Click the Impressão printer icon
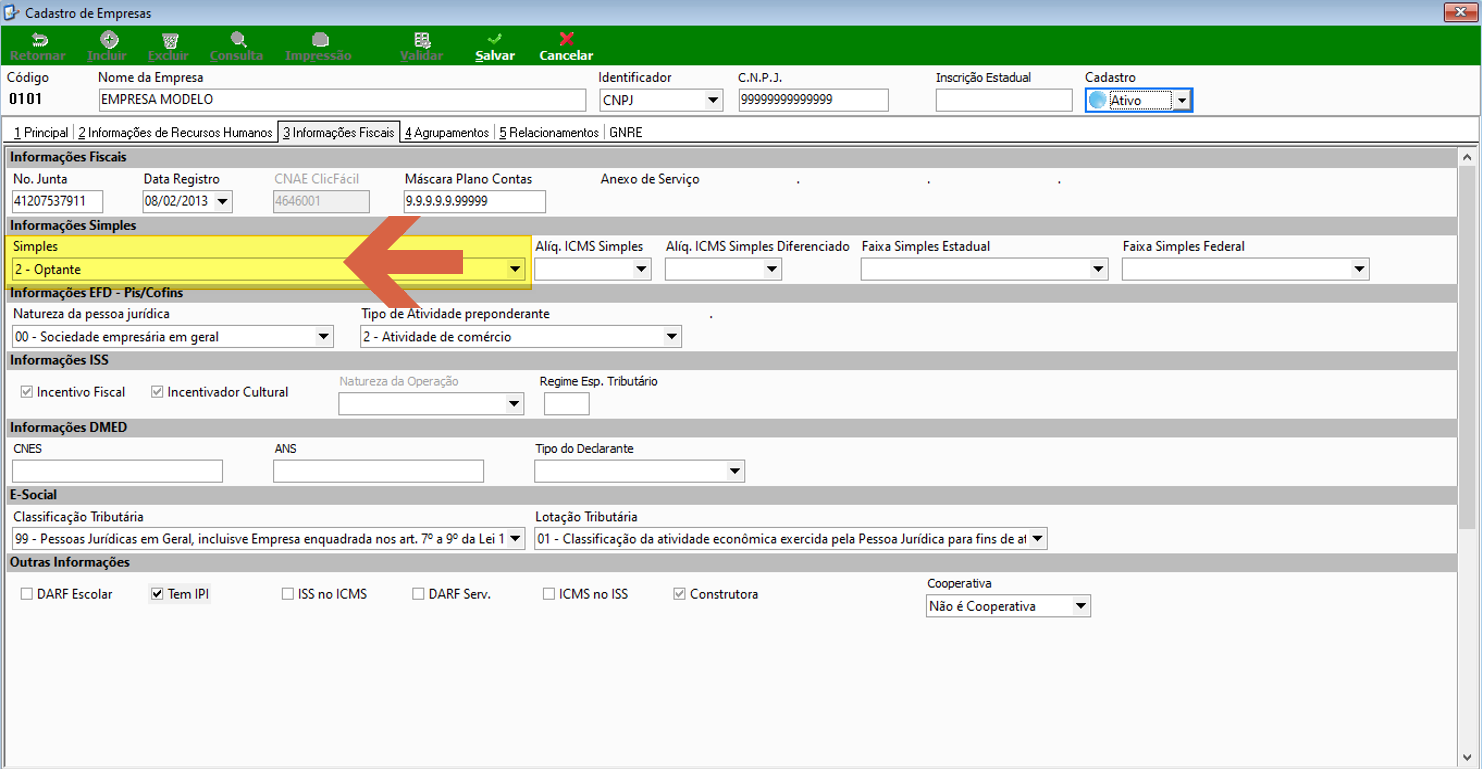1482x769 pixels. pyautogui.click(x=320, y=40)
